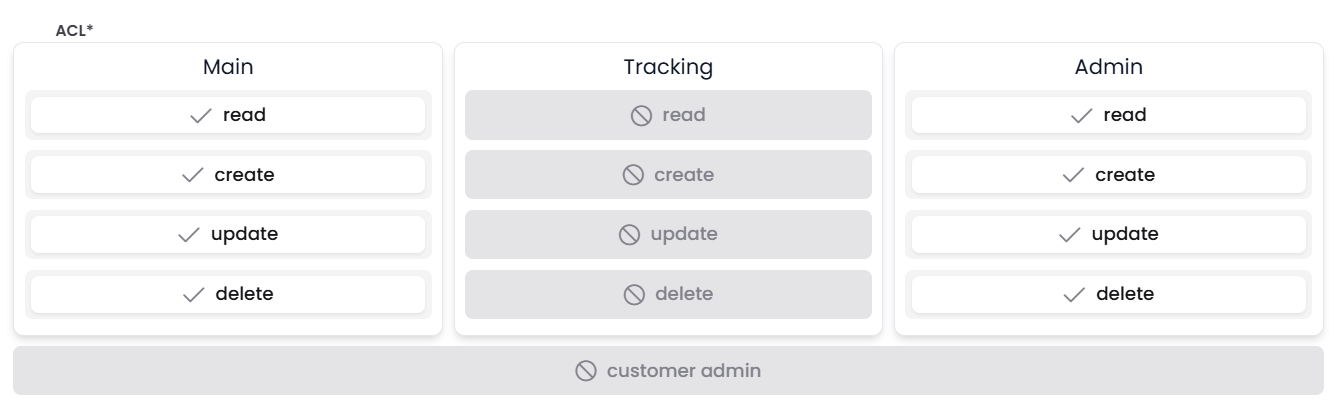This screenshot has height=405, width=1335.
Task: Enable Tracking read permission button
Action: pos(668,115)
